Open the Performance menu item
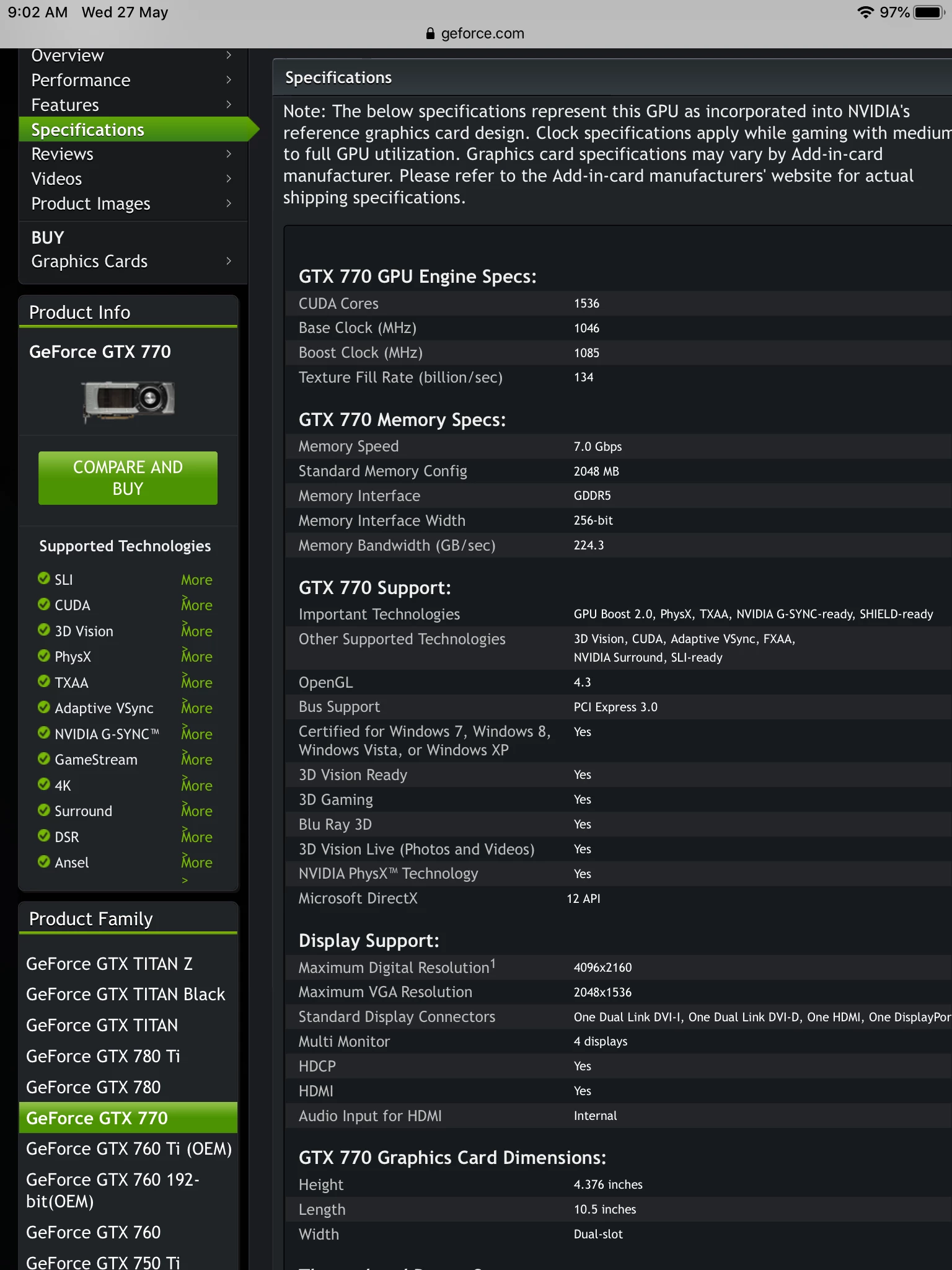Screen dimensions: 952x1270 click(x=81, y=81)
